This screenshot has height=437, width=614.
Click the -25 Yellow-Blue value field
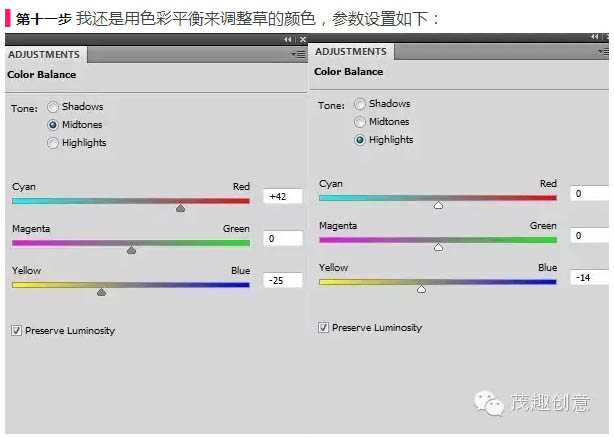pos(283,280)
